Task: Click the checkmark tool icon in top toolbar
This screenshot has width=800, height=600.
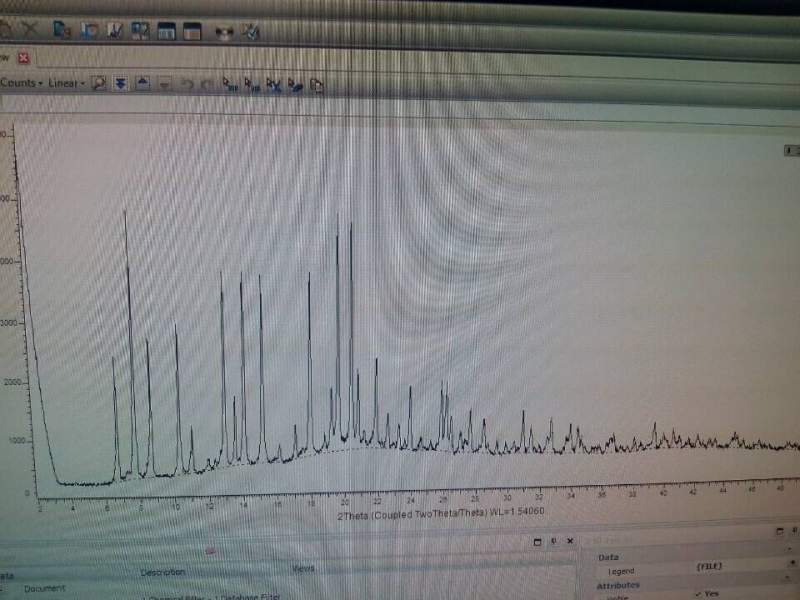Action: [x=251, y=32]
